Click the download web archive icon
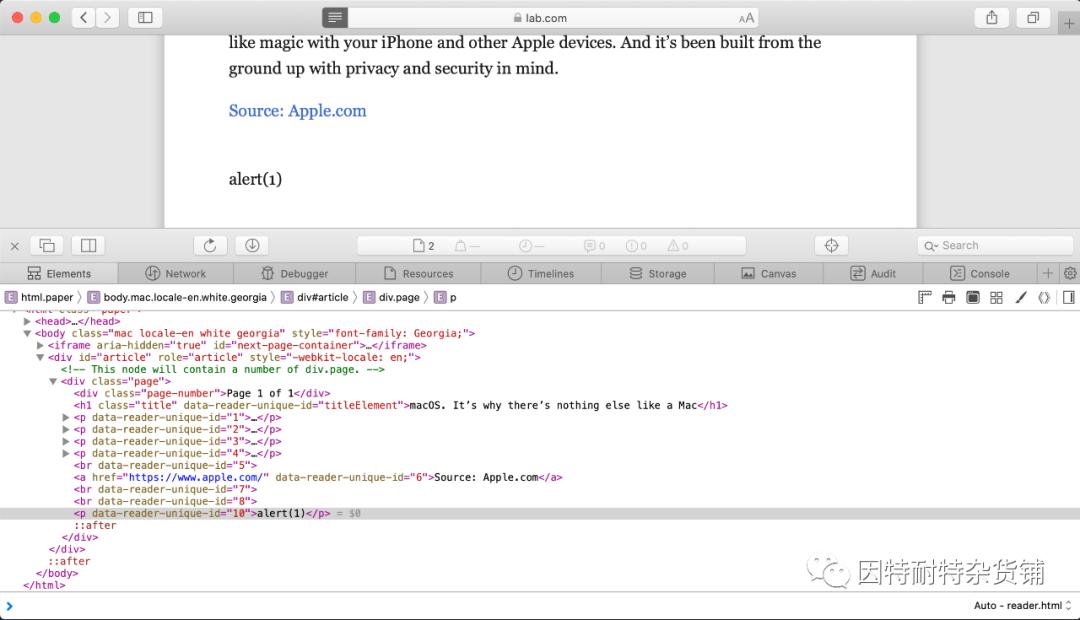The image size is (1080, 620). [252, 246]
